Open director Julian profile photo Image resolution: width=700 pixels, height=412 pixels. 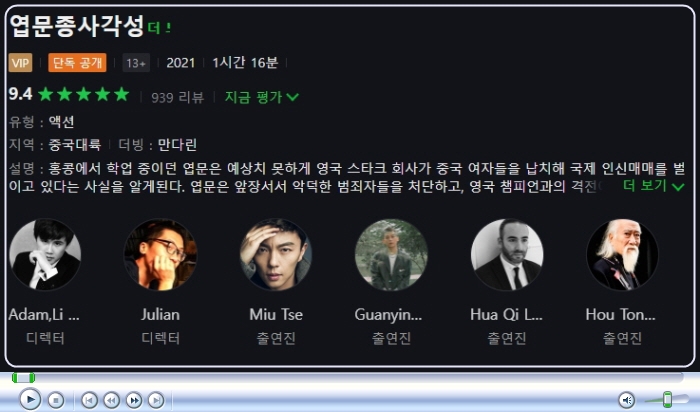160,254
